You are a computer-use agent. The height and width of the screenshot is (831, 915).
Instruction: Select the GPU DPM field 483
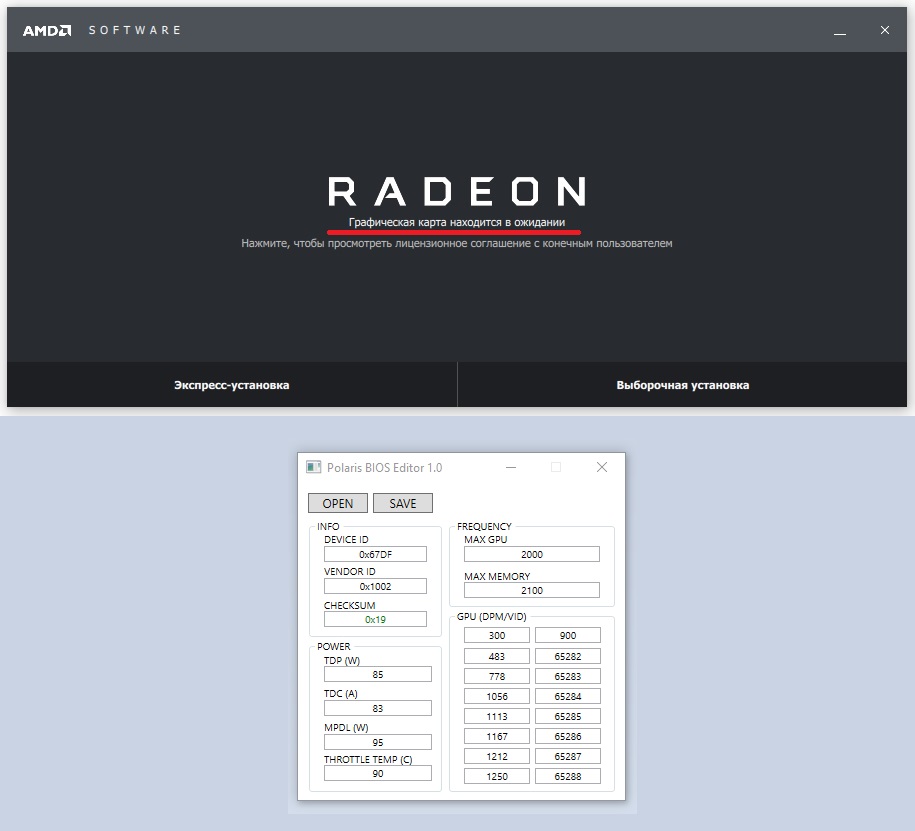(497, 657)
